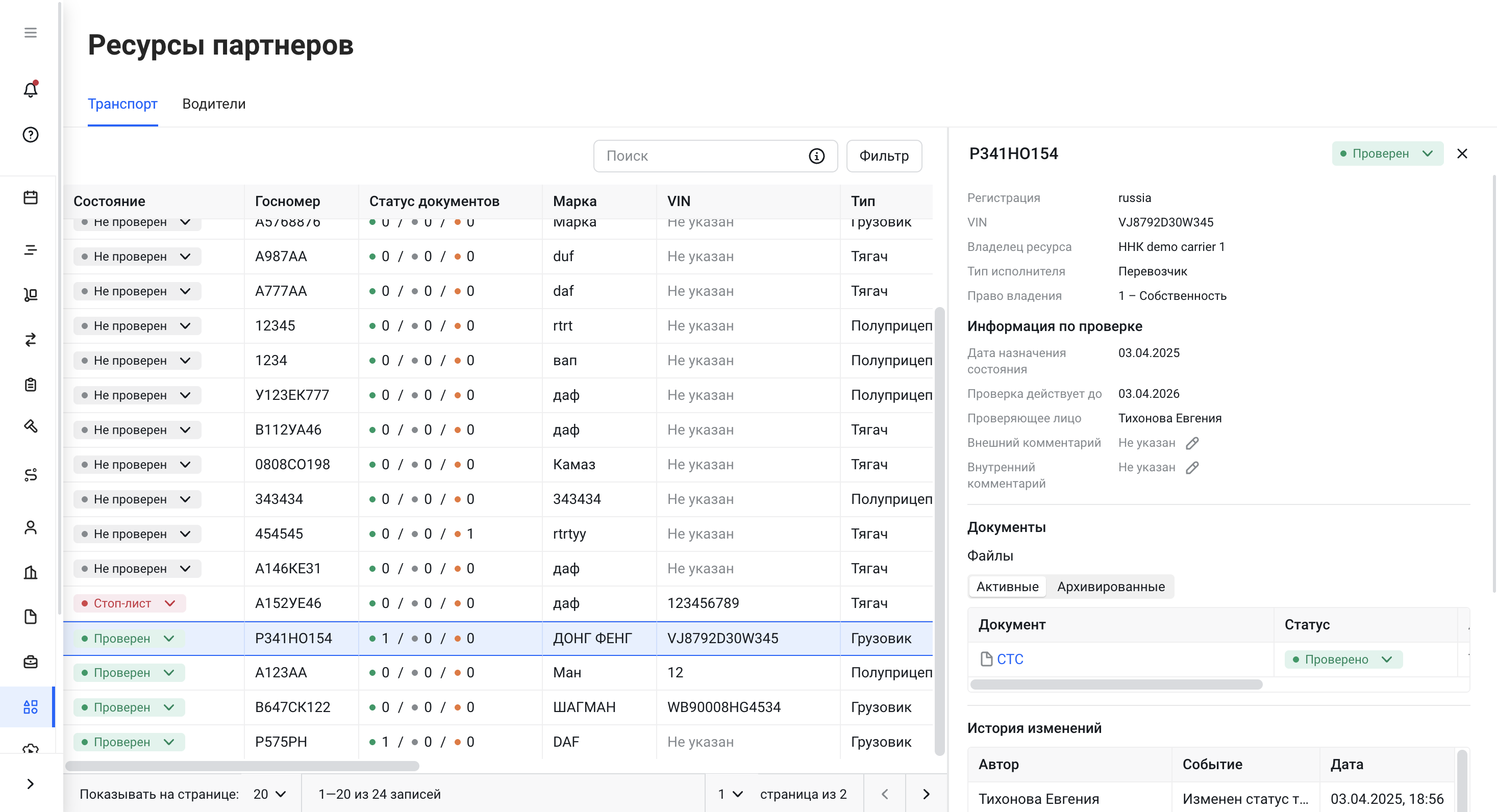Click the search info icon
Screen dimensions: 1497x812
click(816, 156)
